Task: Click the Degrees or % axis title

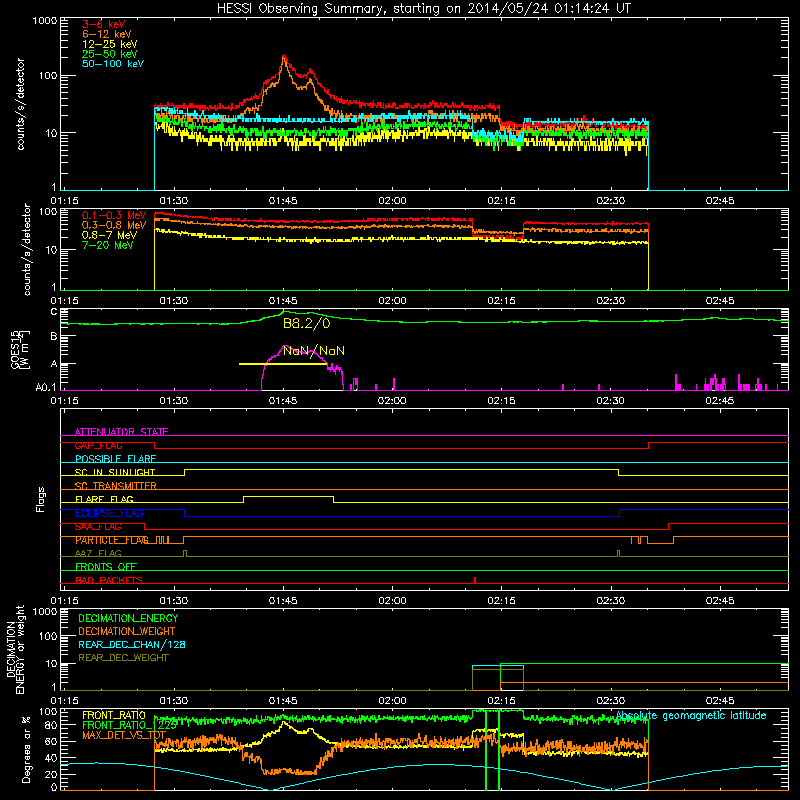Action: click(x=26, y=749)
